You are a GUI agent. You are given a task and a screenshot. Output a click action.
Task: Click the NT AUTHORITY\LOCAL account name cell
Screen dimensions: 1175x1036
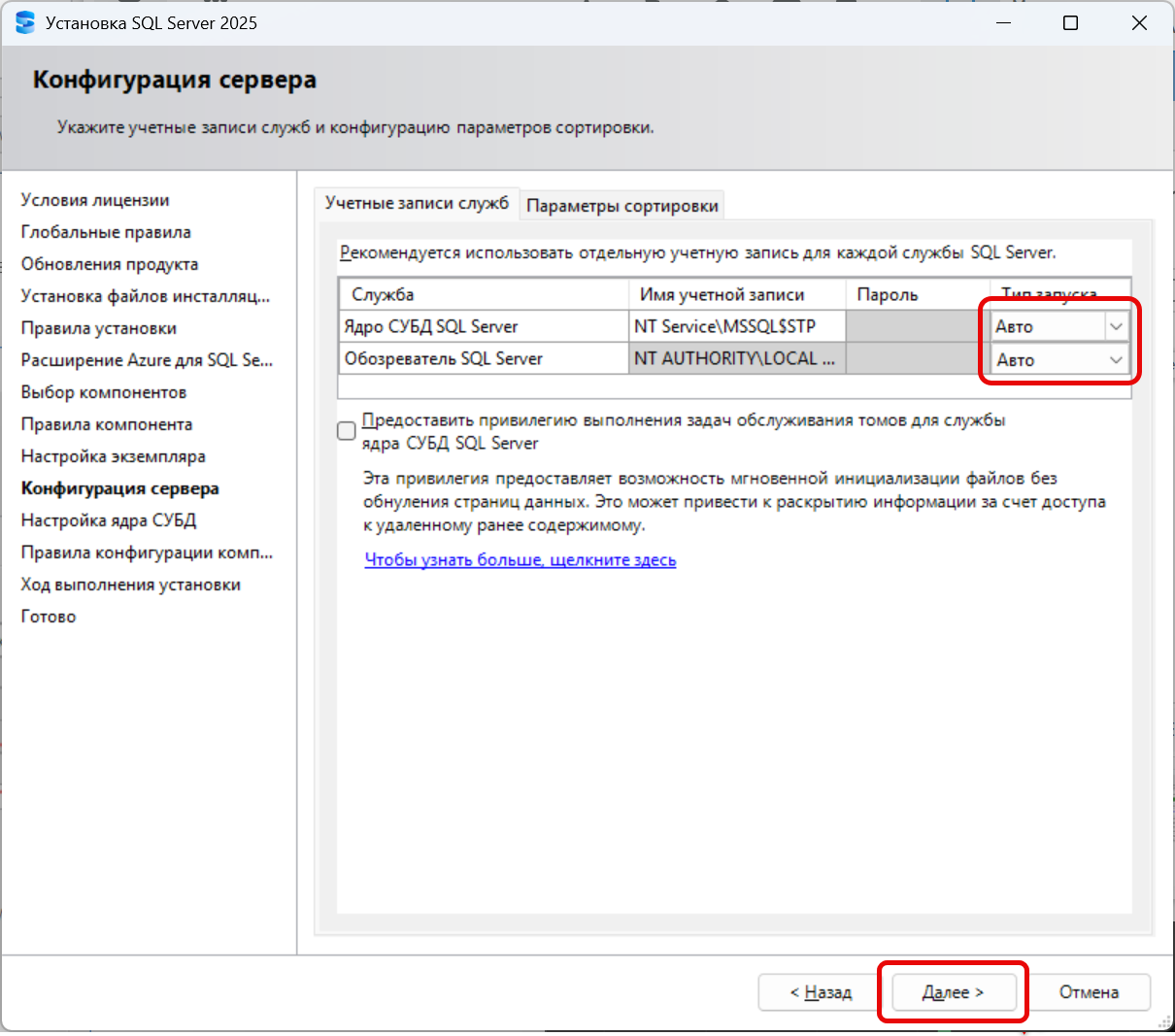737,358
